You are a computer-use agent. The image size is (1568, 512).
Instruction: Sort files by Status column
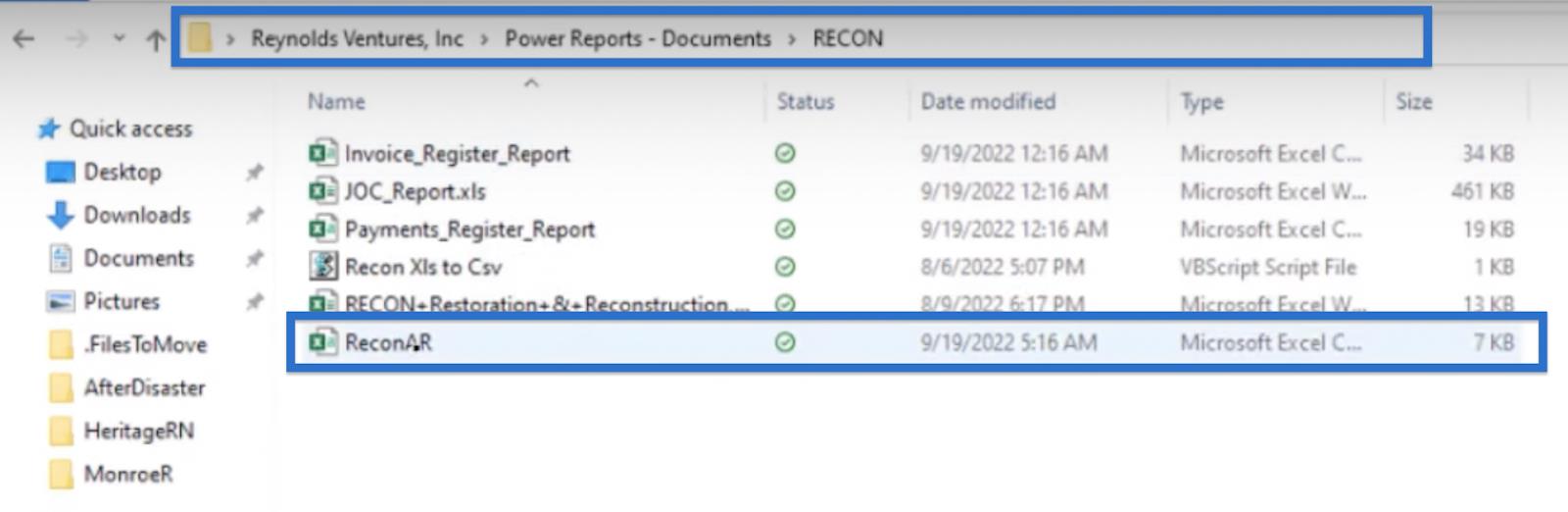tap(806, 101)
